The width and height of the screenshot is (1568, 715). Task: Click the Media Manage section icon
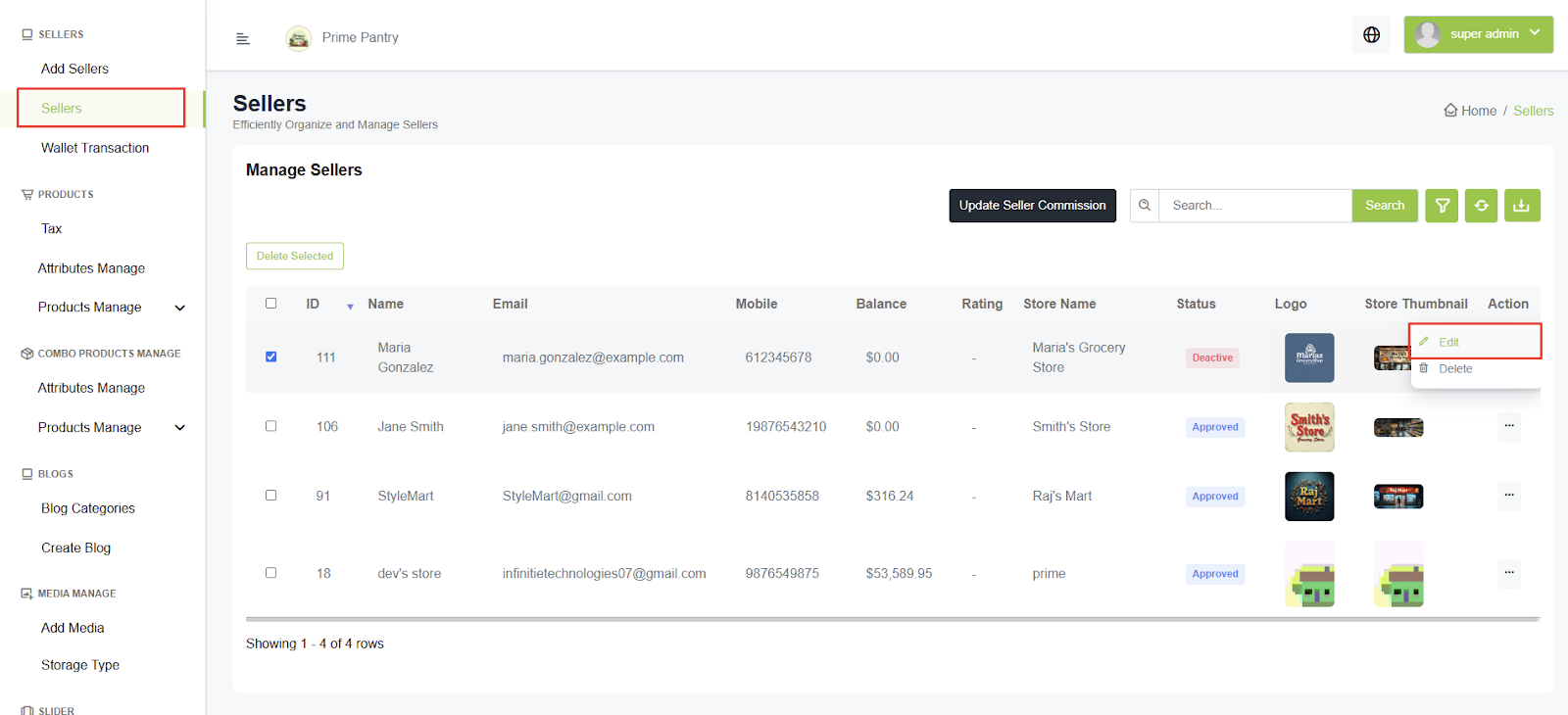[x=27, y=594]
